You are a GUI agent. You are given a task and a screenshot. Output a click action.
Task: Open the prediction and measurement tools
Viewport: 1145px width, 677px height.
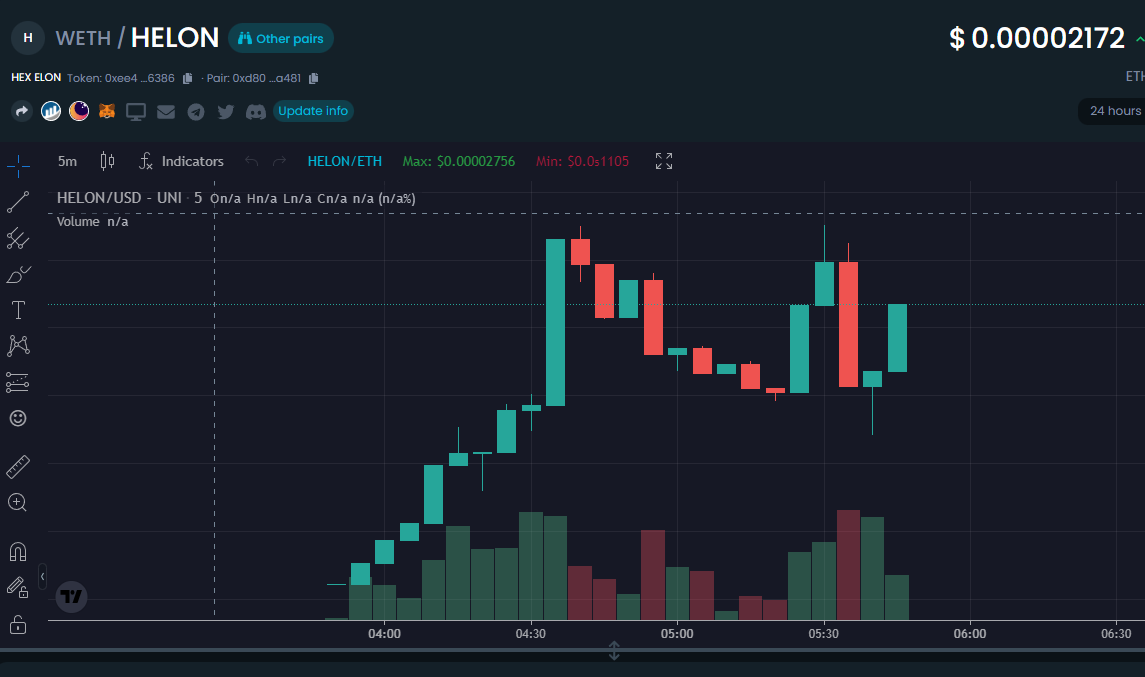pos(18,382)
